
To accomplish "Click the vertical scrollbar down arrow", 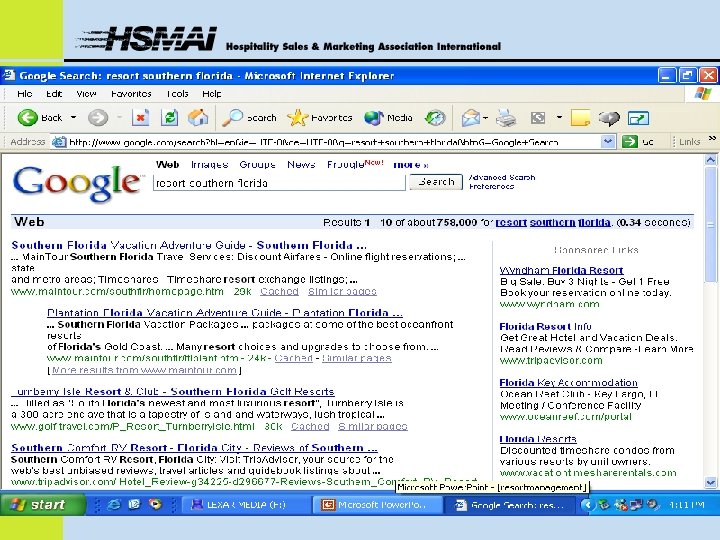I will pyautogui.click(x=710, y=482).
